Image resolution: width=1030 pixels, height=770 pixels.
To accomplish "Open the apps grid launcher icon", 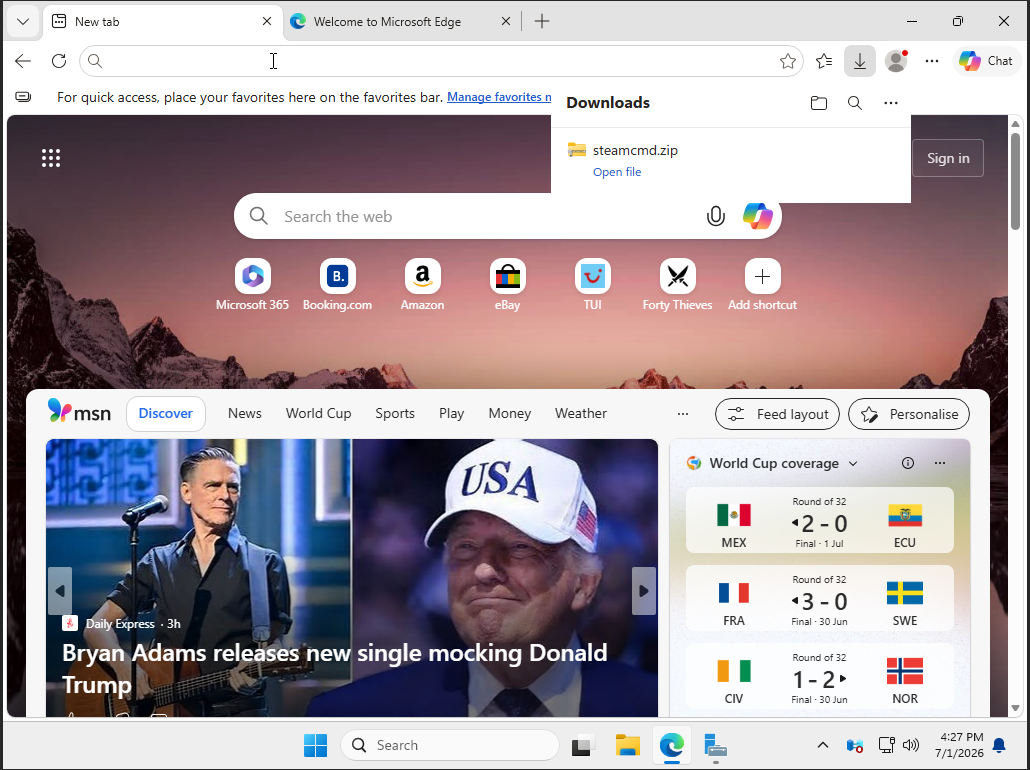I will click(x=51, y=158).
